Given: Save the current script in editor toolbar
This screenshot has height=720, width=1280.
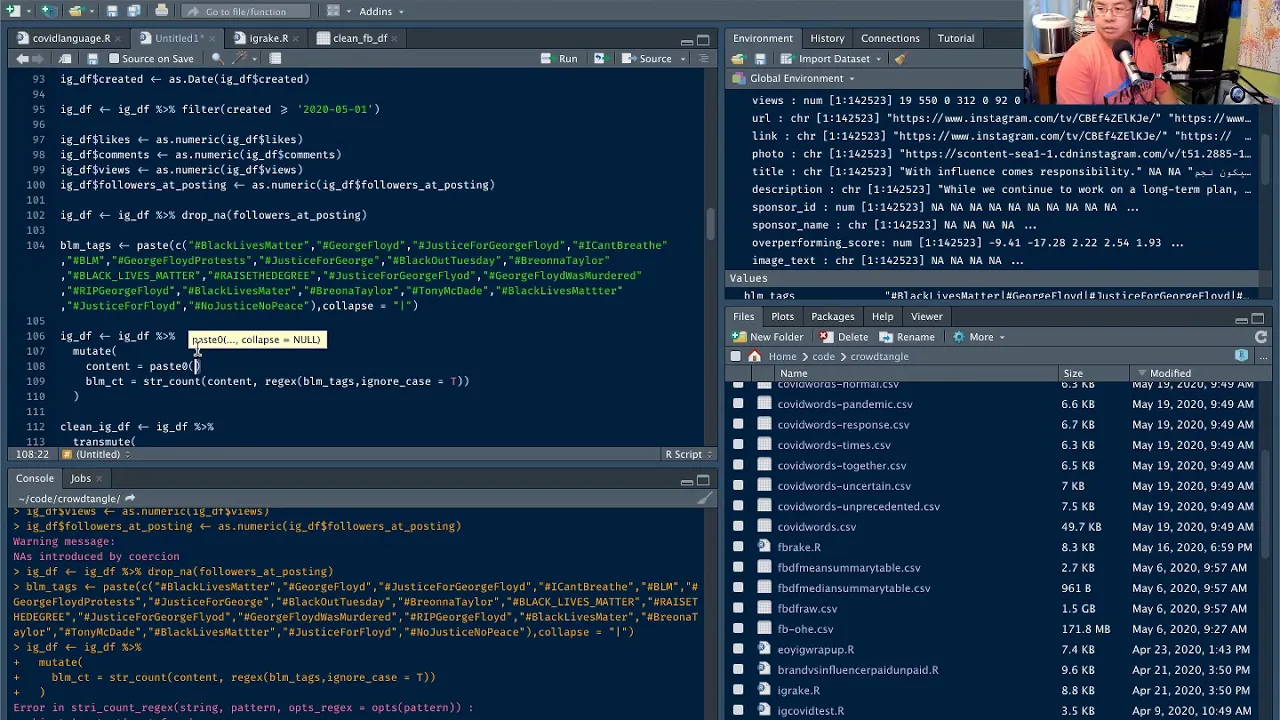Looking at the screenshot, I should (x=91, y=59).
